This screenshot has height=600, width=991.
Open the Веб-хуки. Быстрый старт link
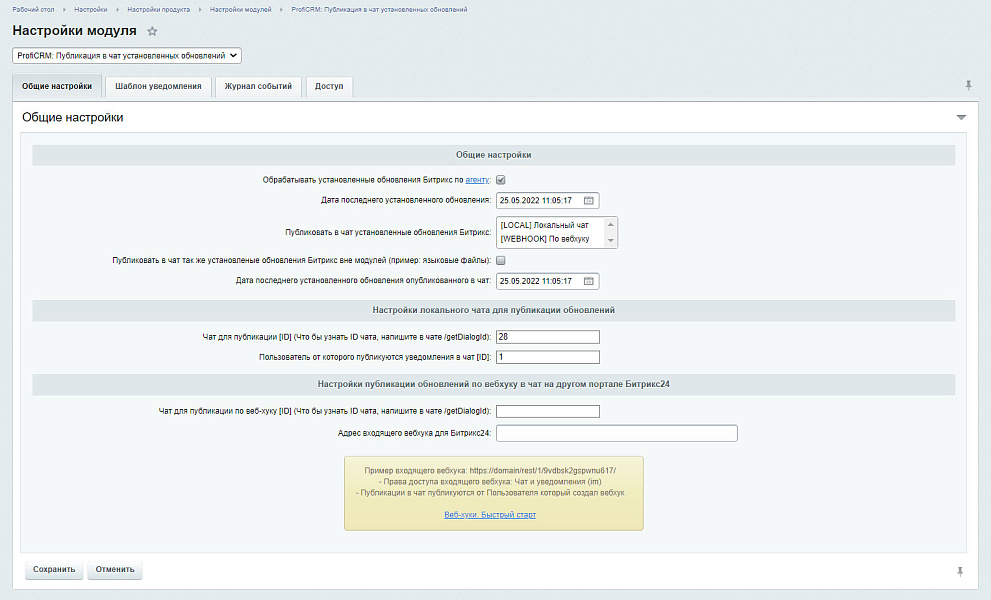(x=490, y=515)
